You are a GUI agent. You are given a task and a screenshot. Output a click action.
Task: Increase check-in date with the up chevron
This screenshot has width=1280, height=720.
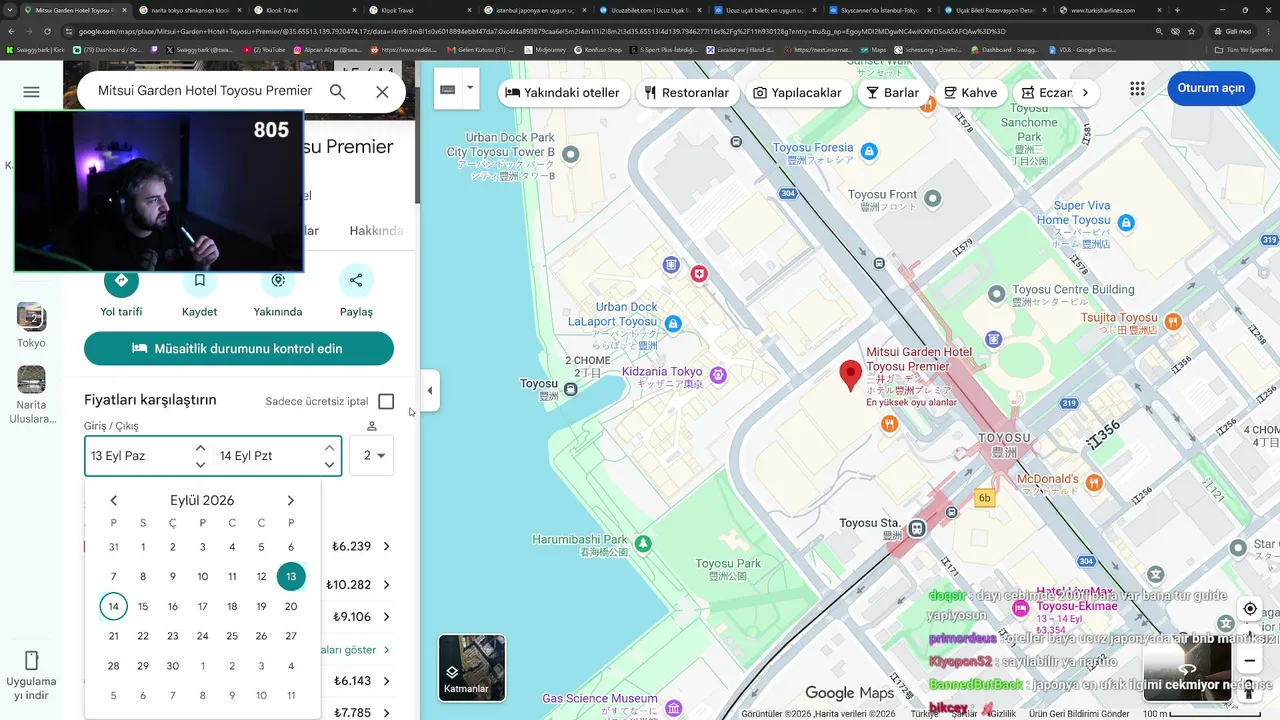tap(200, 448)
